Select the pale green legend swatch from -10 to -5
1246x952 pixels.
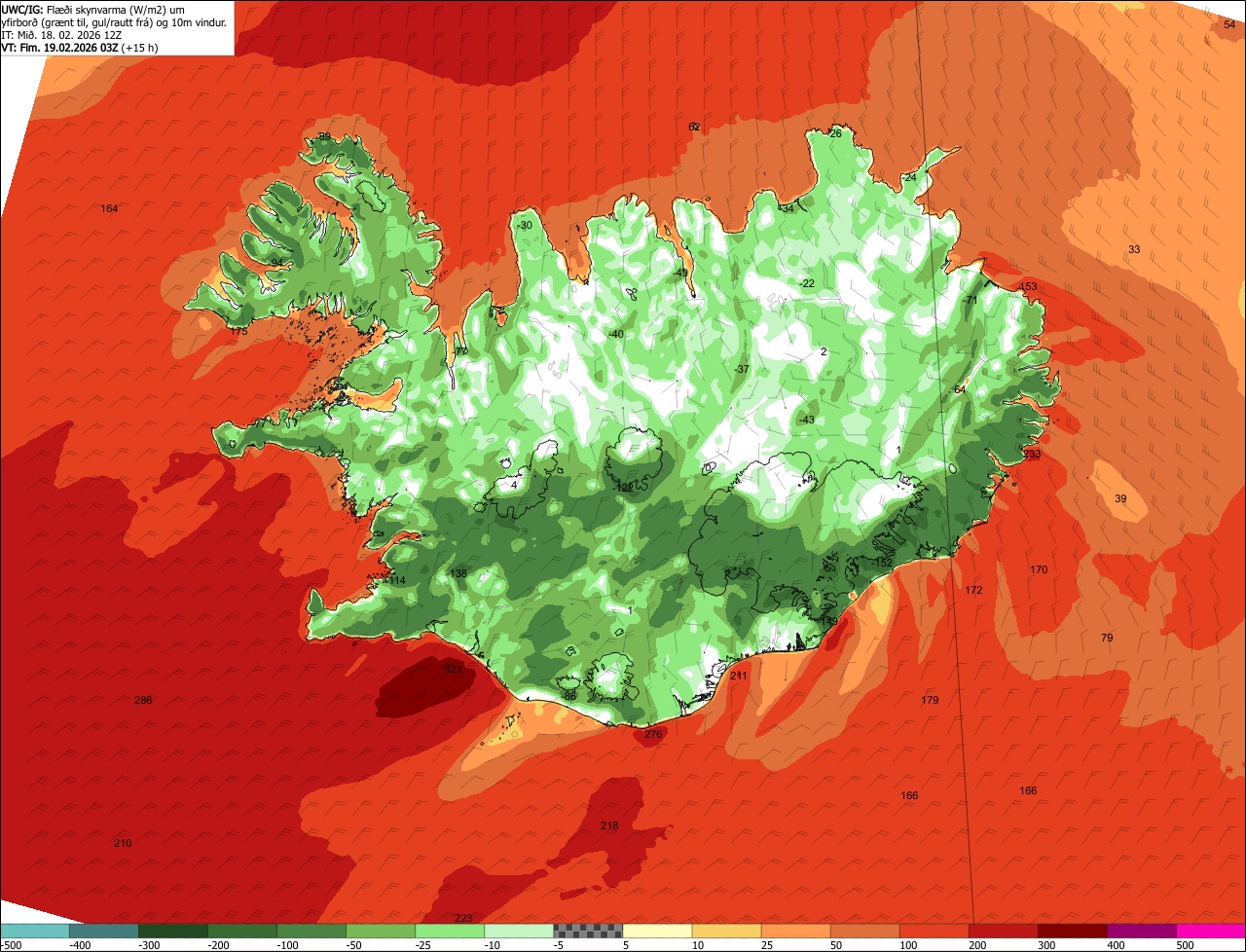(519, 931)
